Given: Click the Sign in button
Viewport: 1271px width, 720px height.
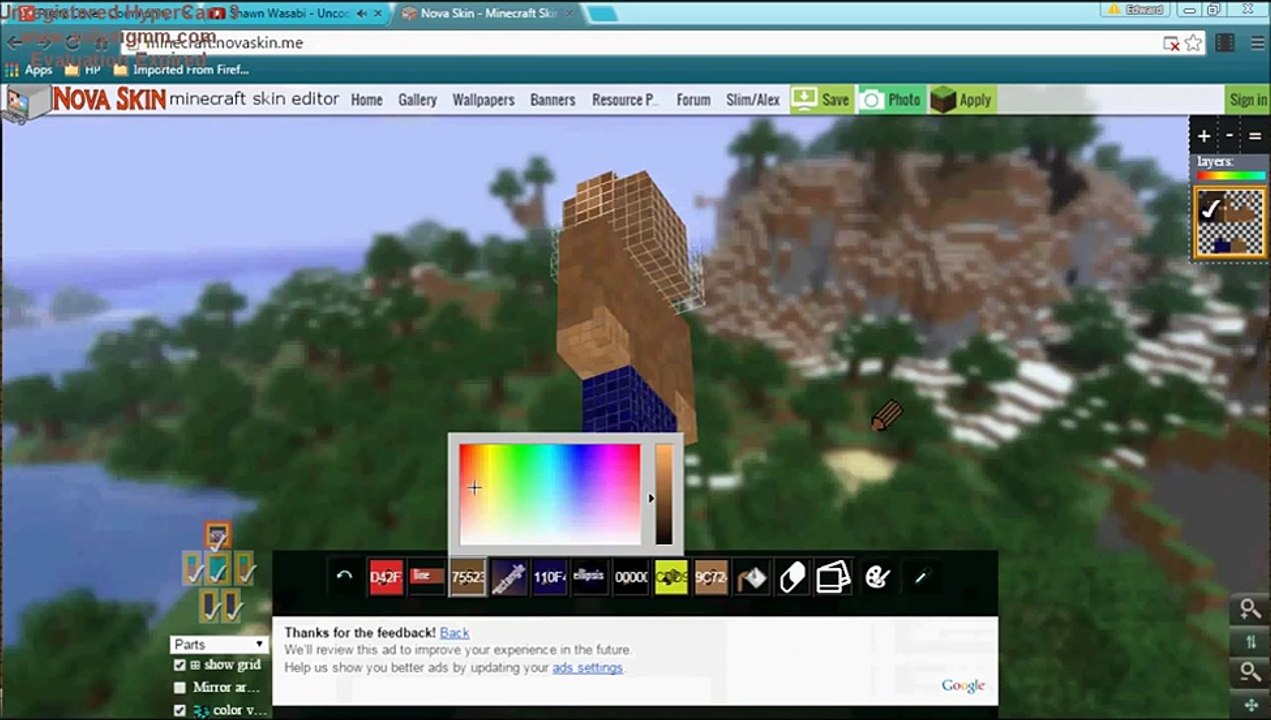Looking at the screenshot, I should 1248,99.
